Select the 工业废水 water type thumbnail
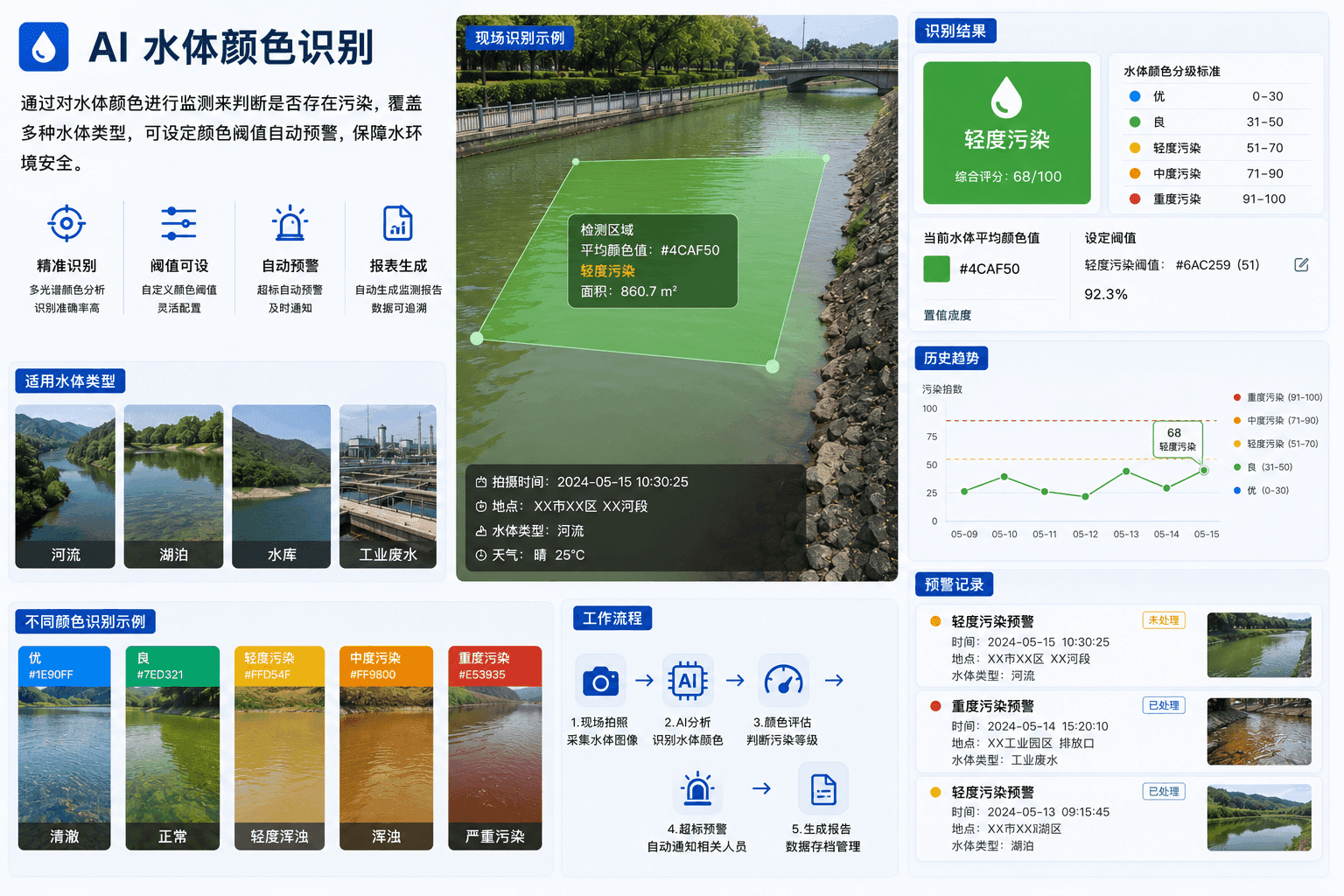The image size is (1344, 896). 388,486
